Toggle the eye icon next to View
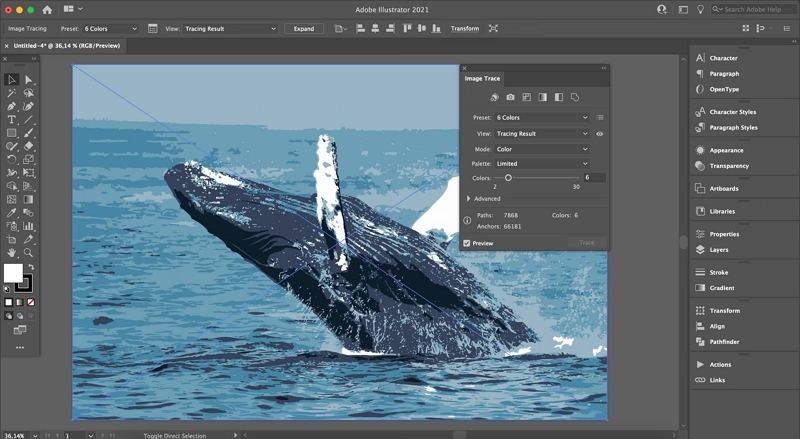The image size is (800, 439). coord(600,133)
